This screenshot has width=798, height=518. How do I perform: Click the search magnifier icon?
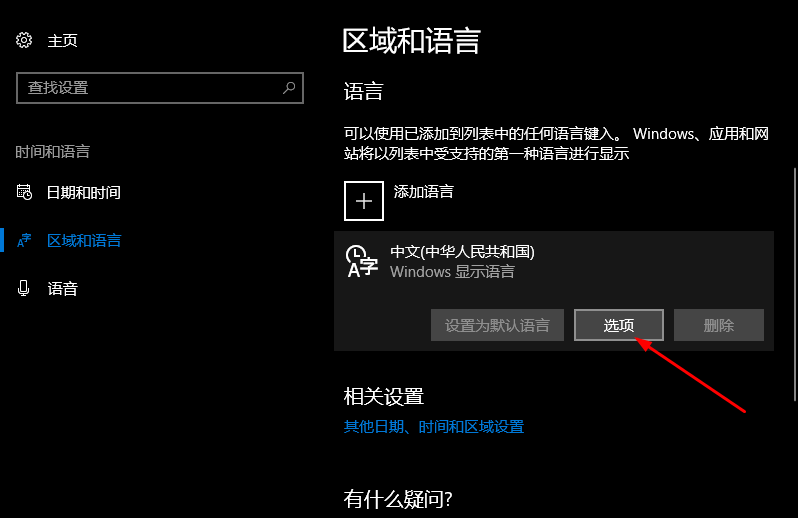(x=289, y=88)
